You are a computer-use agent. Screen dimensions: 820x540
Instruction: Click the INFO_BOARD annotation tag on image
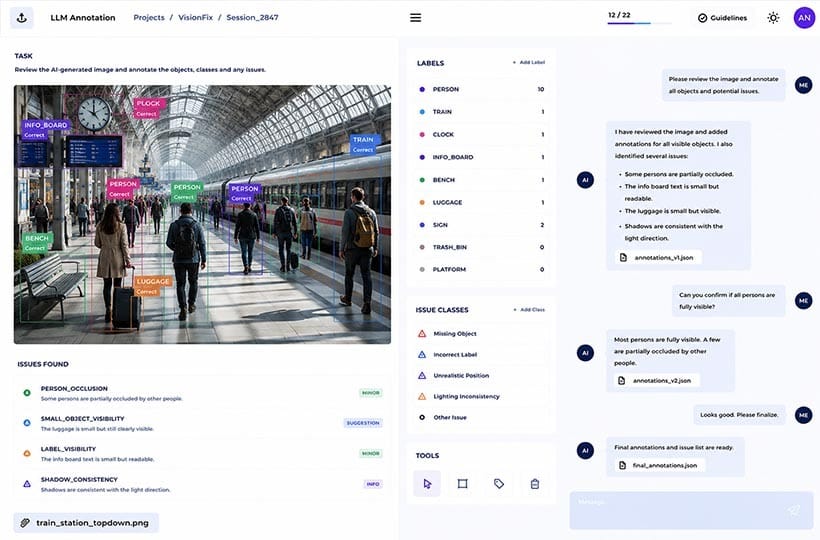(x=45, y=130)
